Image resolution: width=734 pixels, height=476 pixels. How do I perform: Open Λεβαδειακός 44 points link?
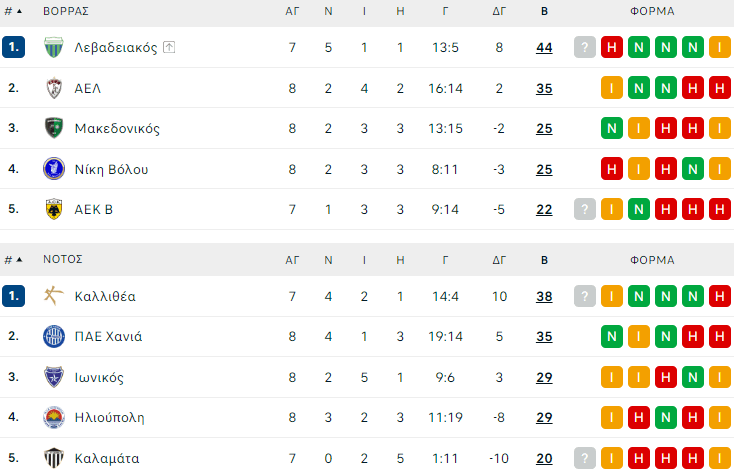(544, 47)
